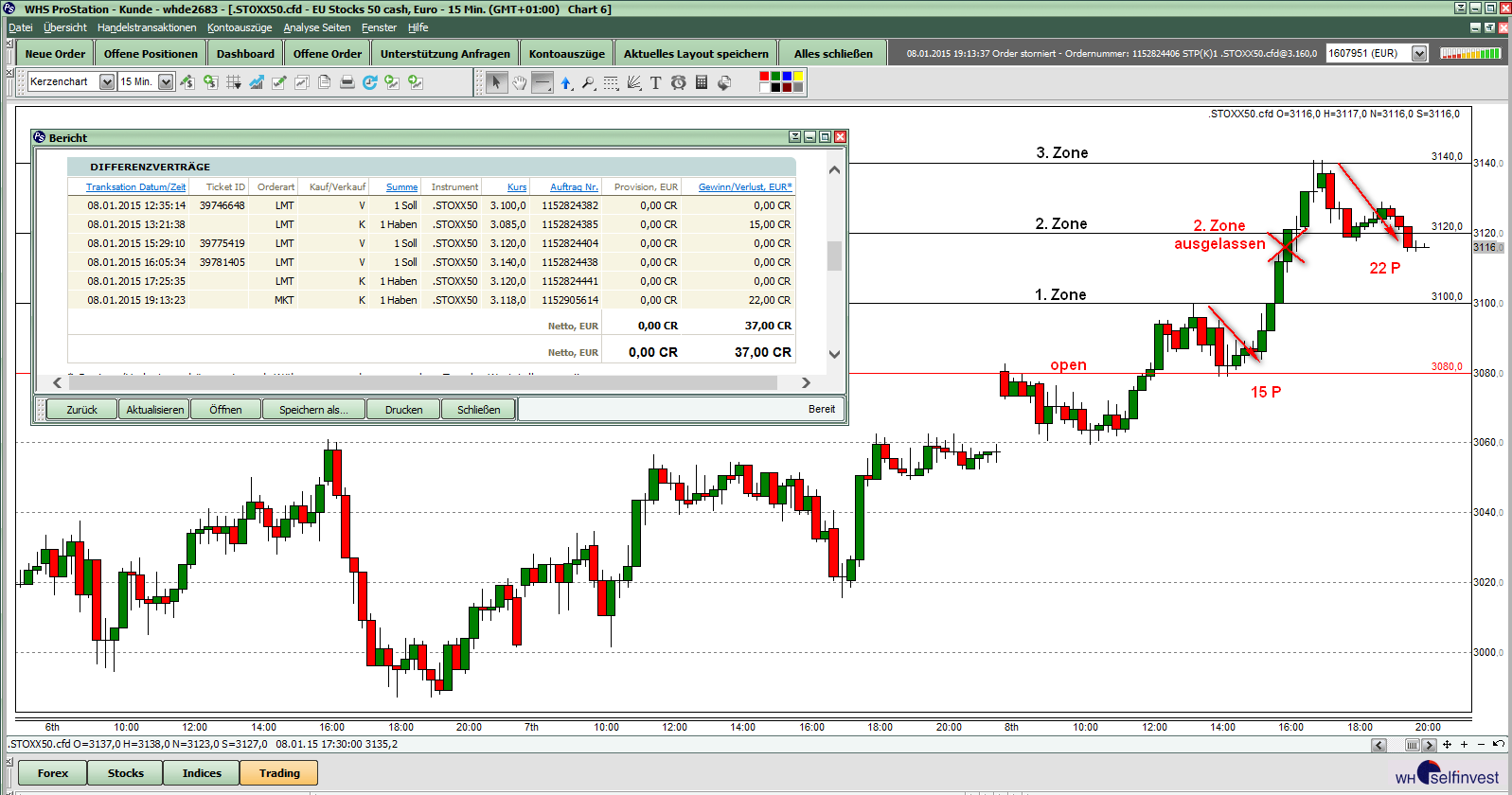Expand the 15 Min. timeframe dropdown
This screenshot has height=795, width=1512.
click(x=166, y=82)
